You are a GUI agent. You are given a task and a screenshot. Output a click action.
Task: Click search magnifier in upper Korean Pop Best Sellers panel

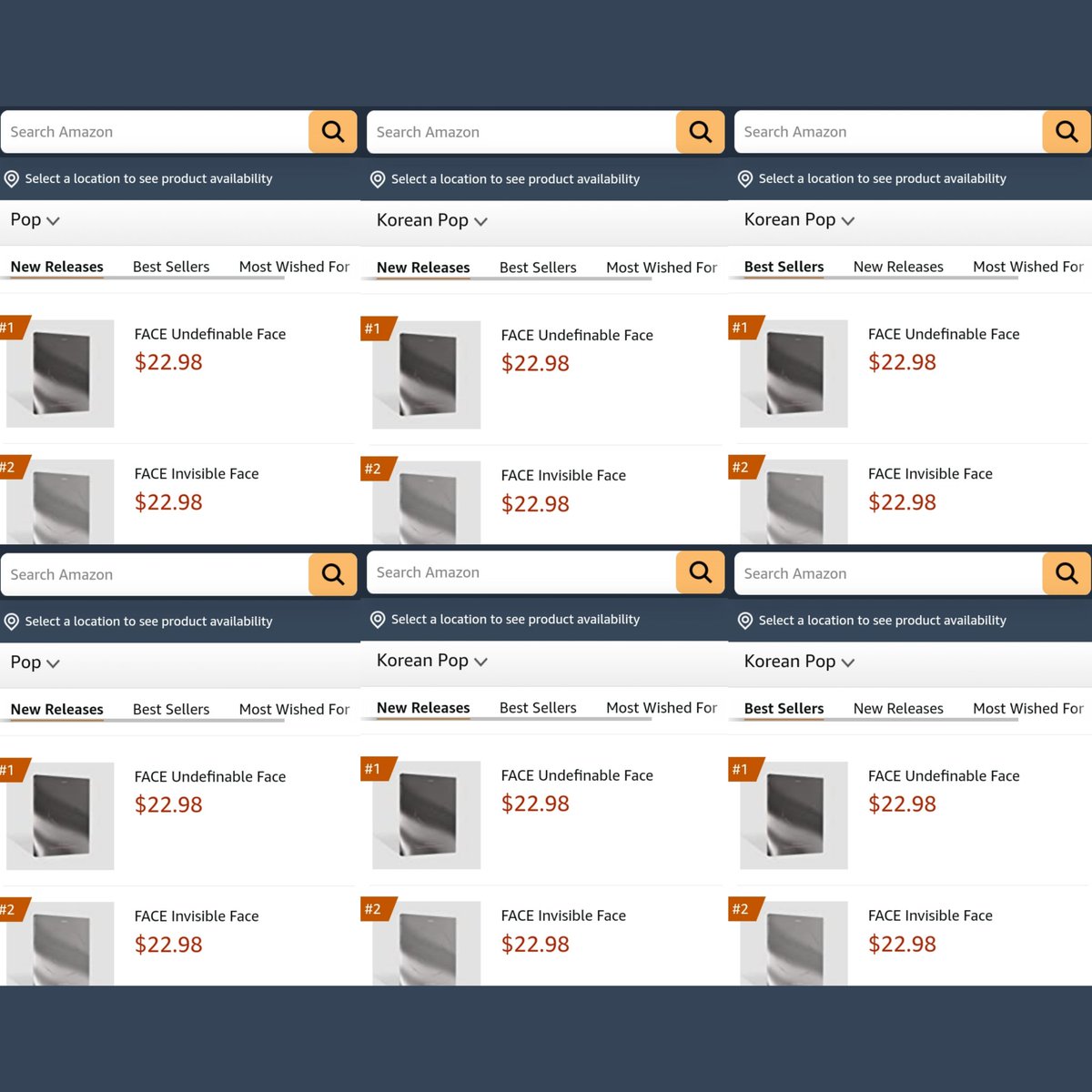[1067, 132]
